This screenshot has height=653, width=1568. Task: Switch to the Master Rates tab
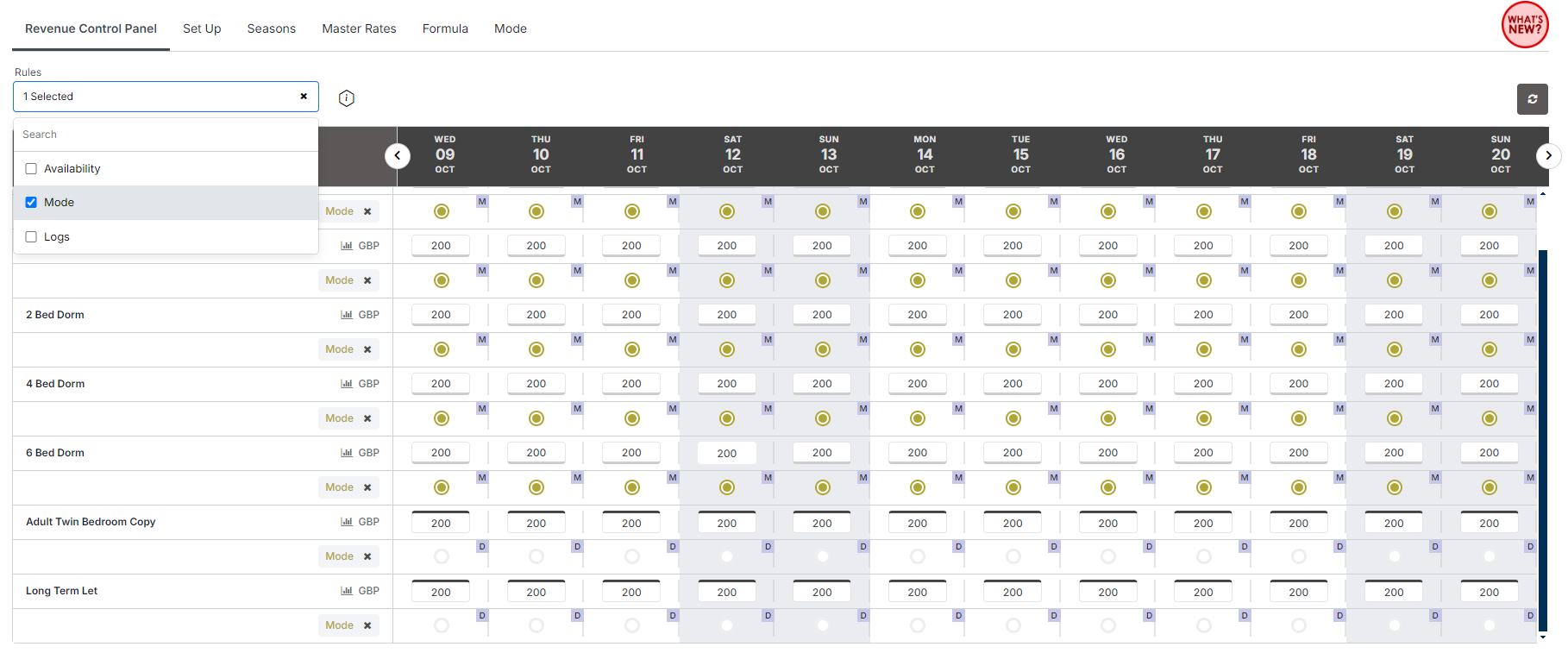[359, 28]
